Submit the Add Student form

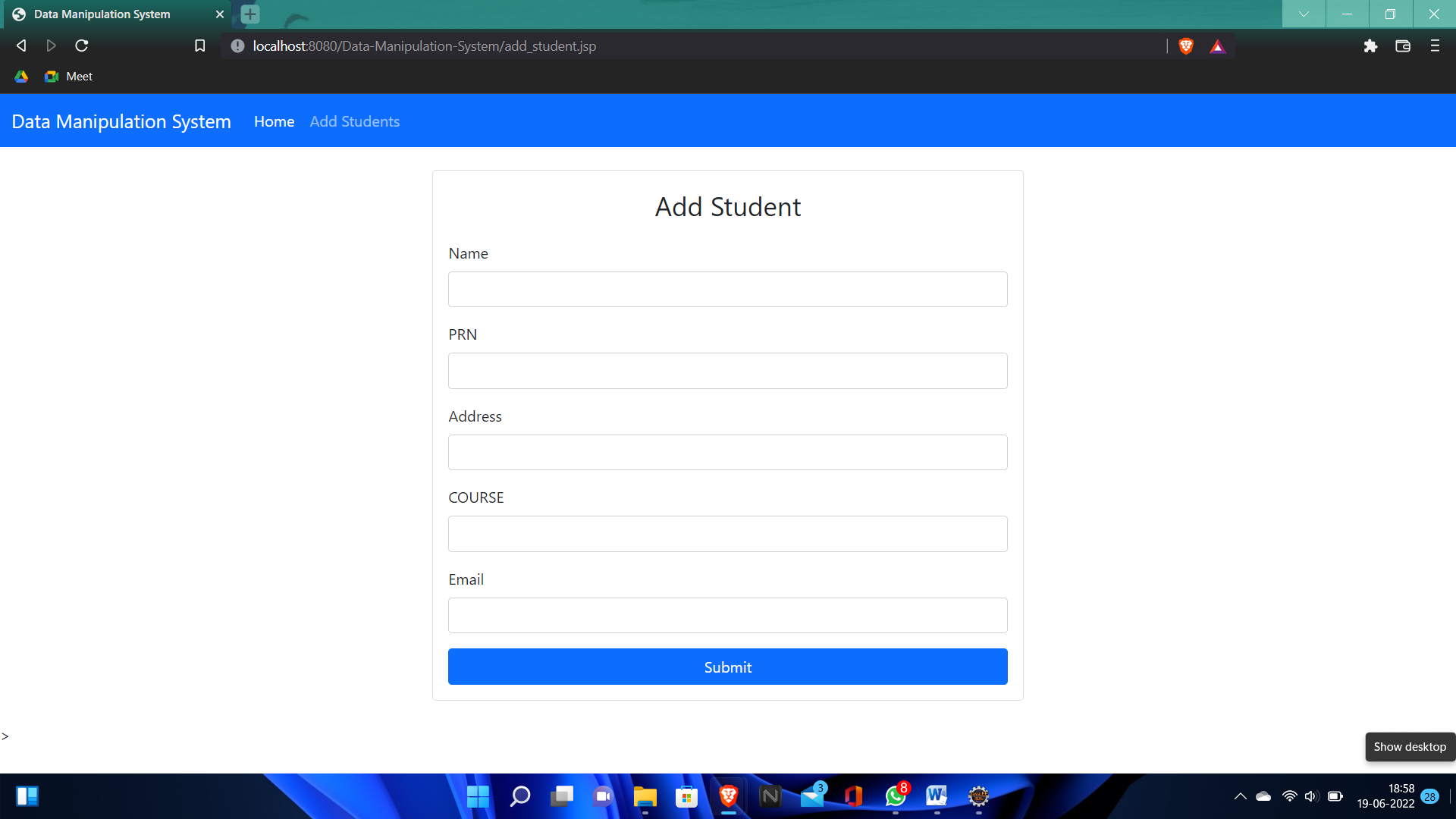728,667
